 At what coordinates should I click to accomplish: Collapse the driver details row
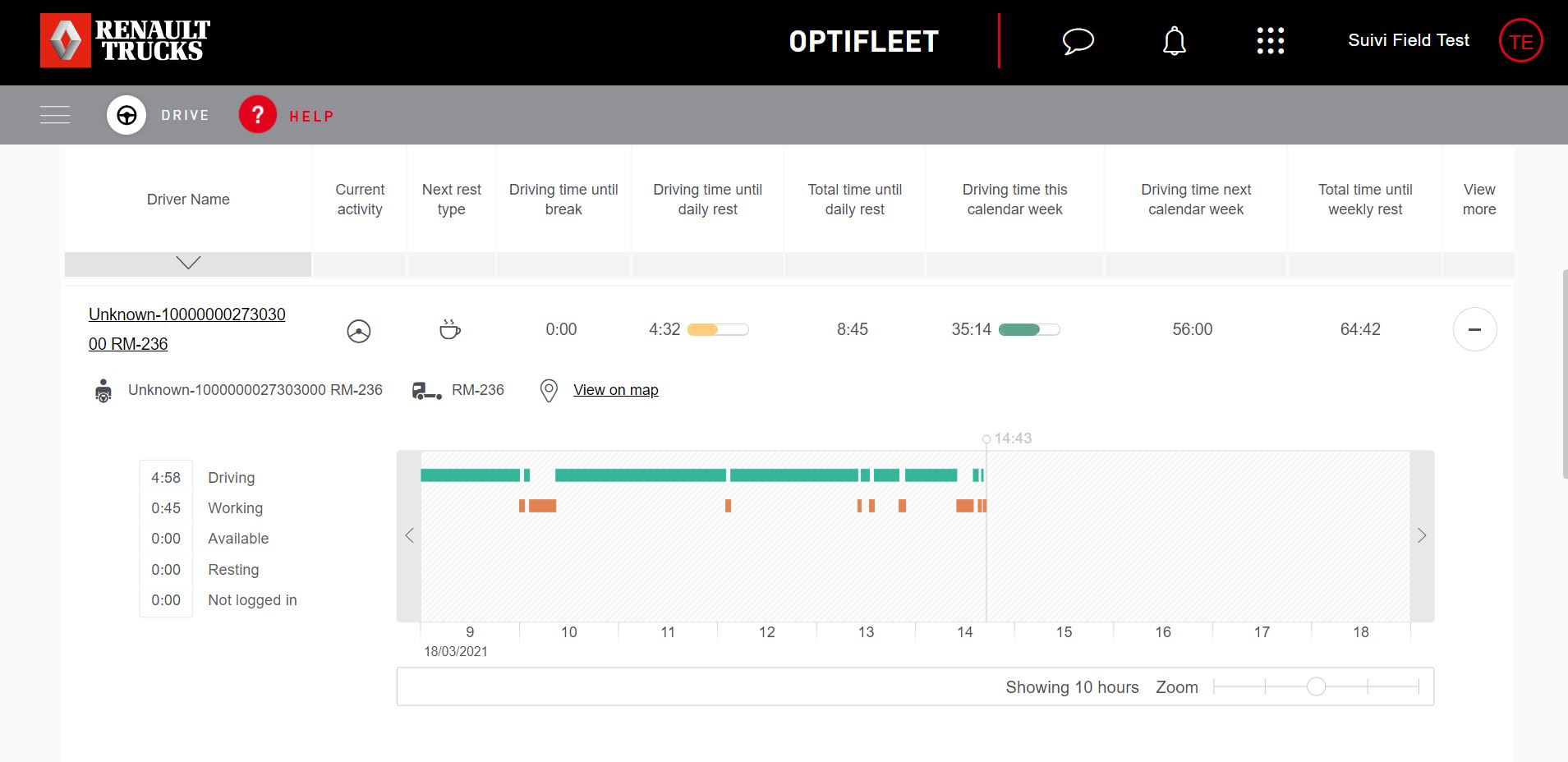1475,329
